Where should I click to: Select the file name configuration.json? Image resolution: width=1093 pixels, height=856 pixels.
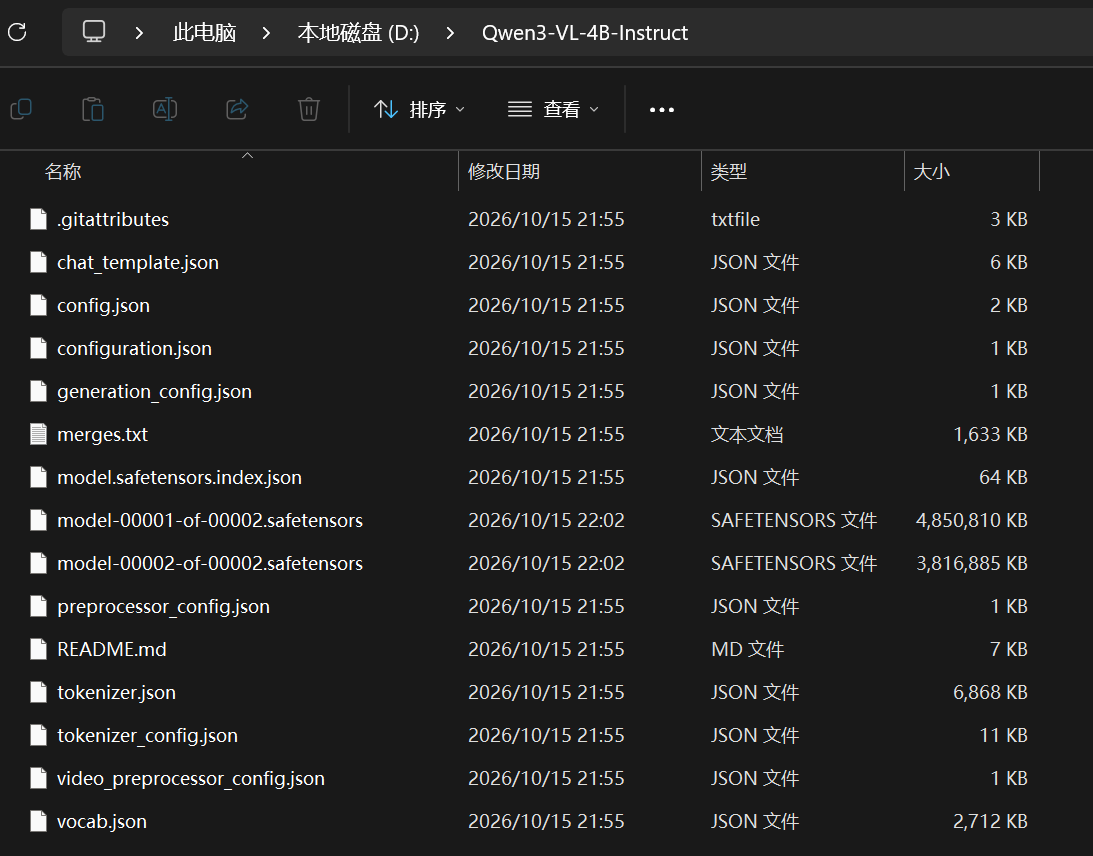pos(135,349)
